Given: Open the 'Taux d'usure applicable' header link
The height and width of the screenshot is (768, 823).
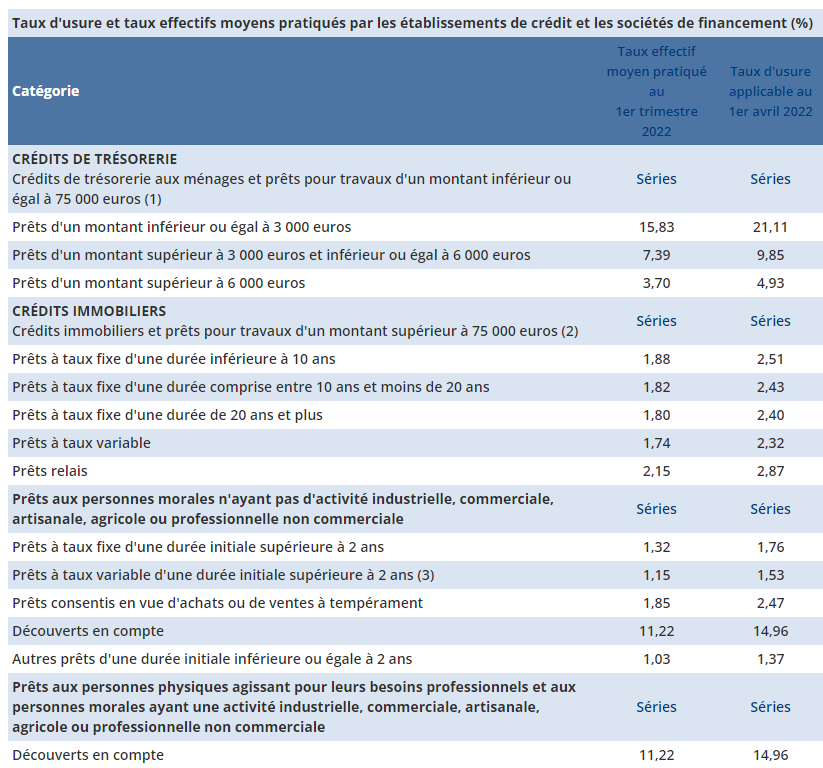Looking at the screenshot, I should 770,91.
